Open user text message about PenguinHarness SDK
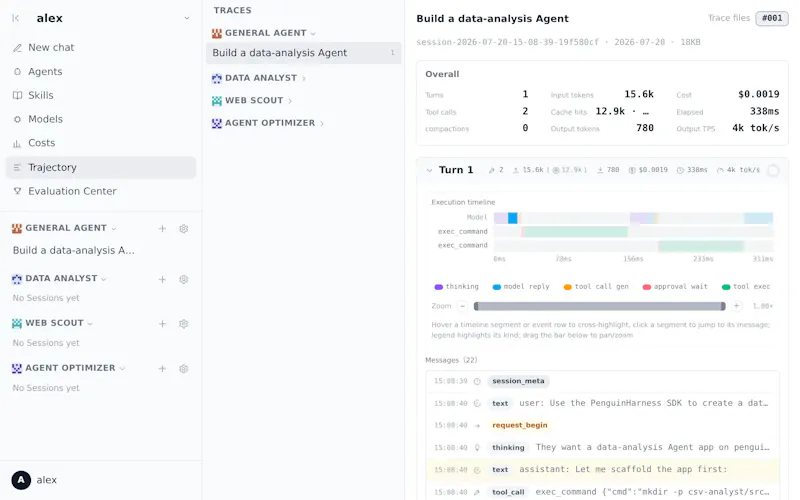 tap(603, 403)
